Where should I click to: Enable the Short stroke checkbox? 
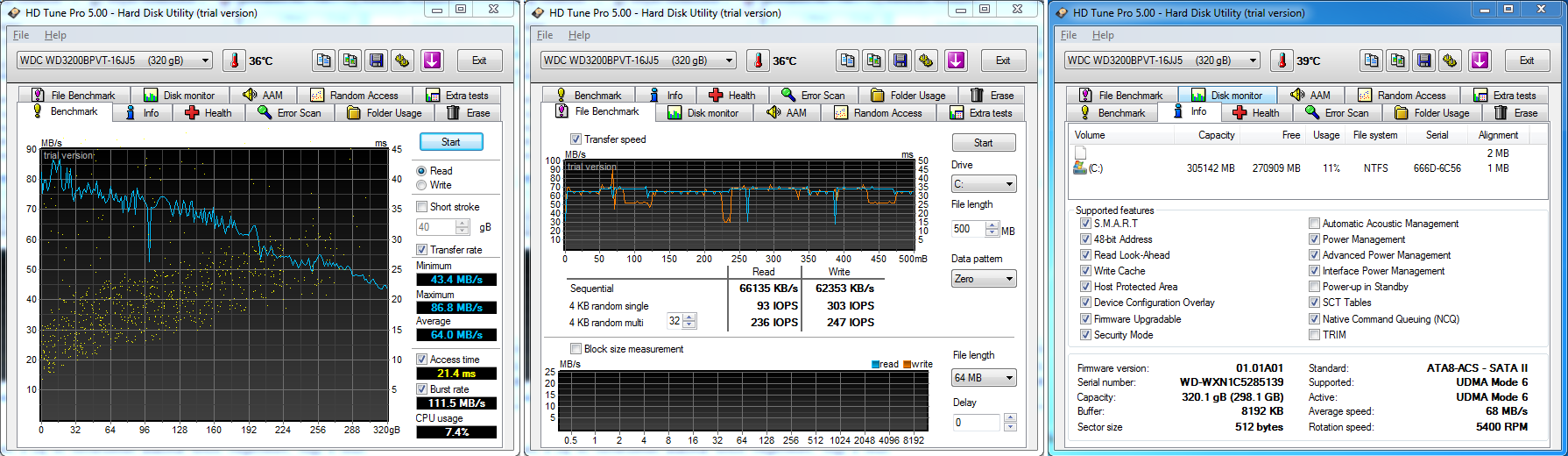point(422,207)
